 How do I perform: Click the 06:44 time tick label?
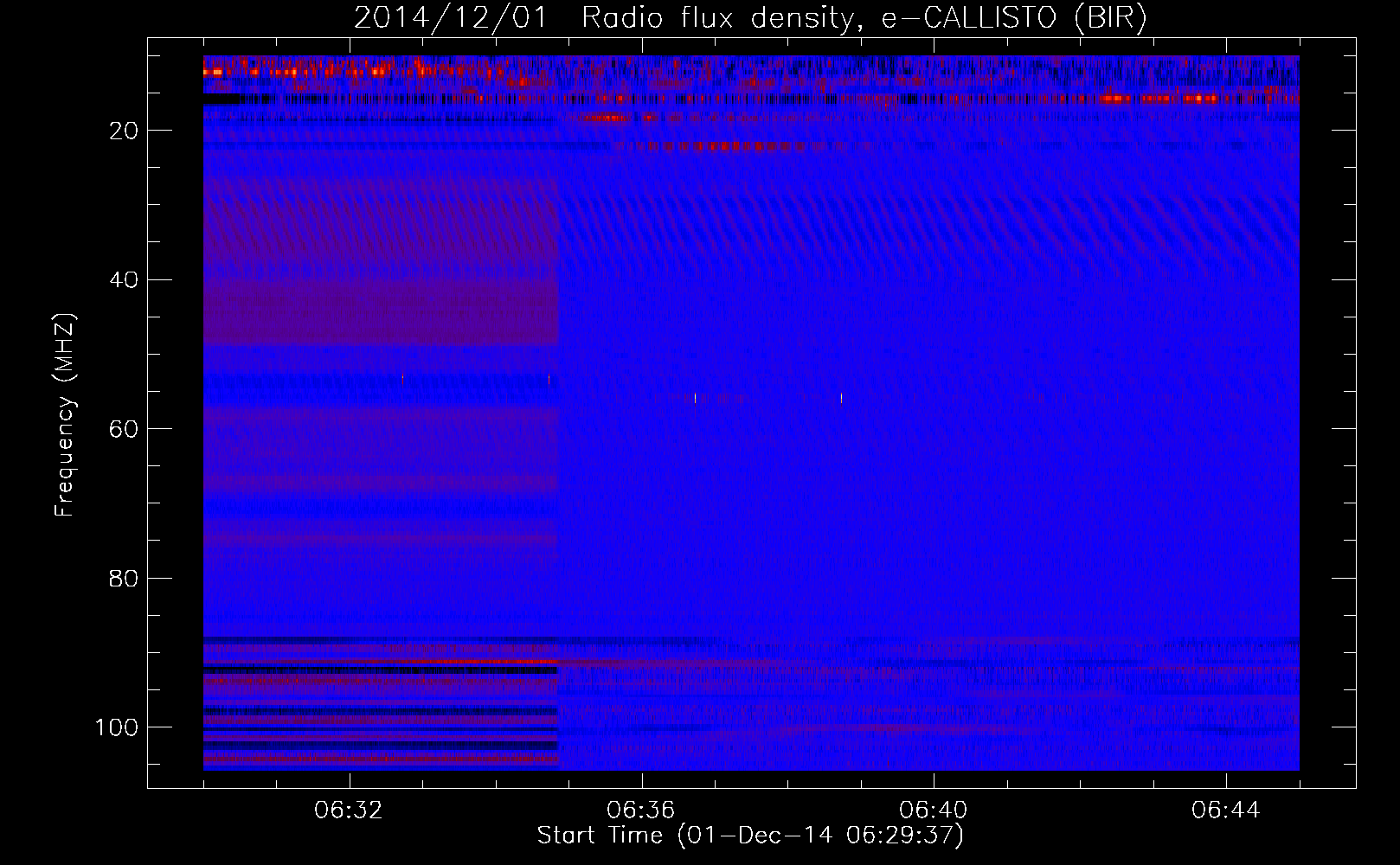1226,811
